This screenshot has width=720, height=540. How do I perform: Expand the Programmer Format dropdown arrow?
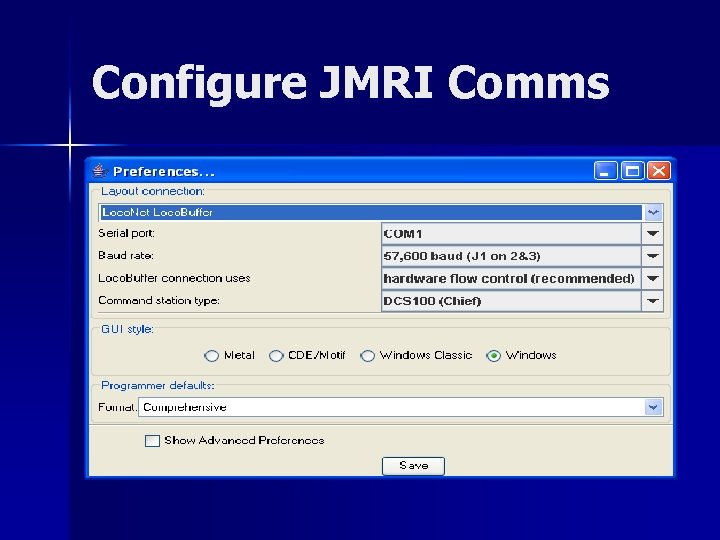[x=653, y=407]
